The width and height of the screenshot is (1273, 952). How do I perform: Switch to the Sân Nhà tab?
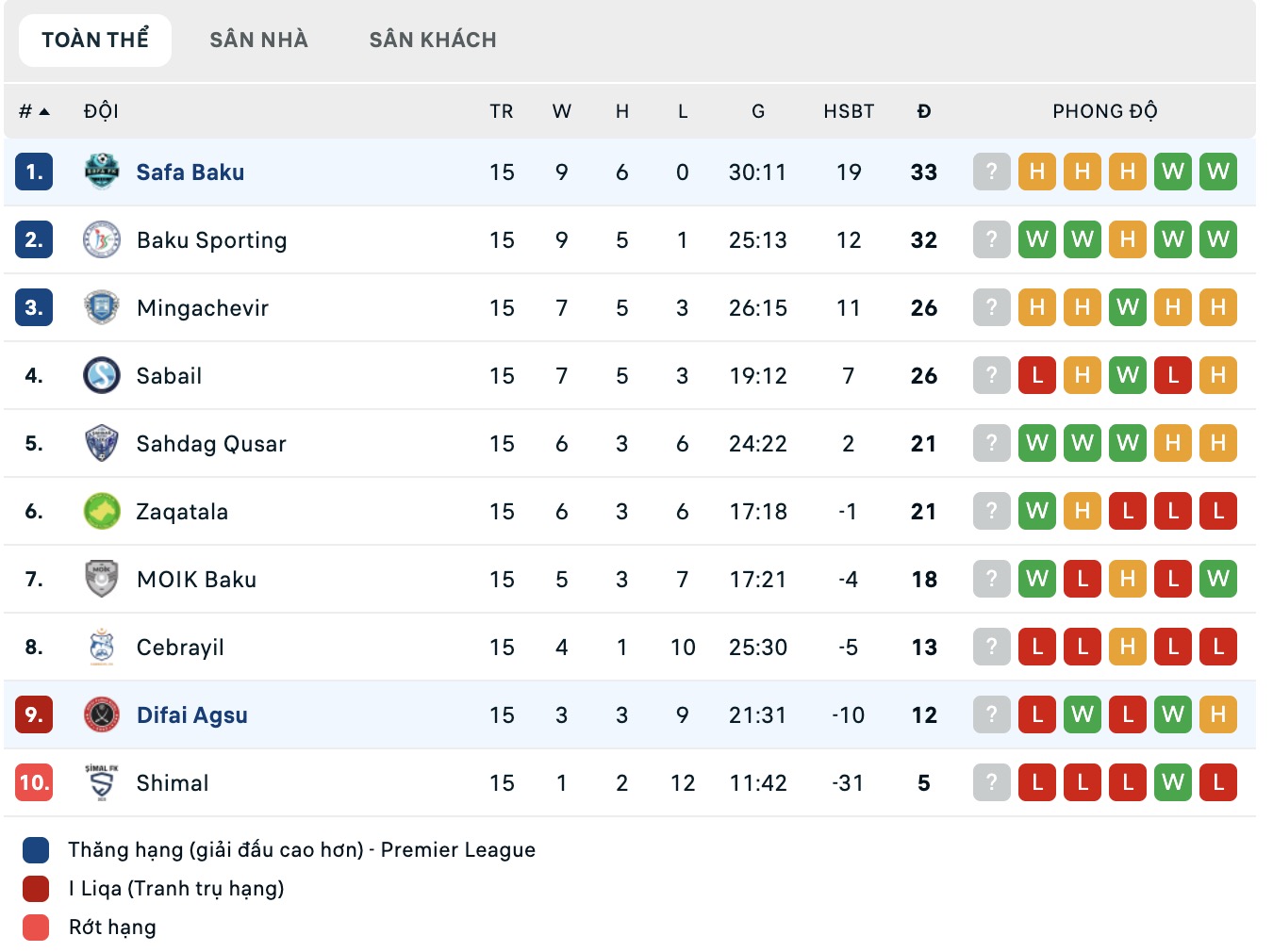point(258,40)
